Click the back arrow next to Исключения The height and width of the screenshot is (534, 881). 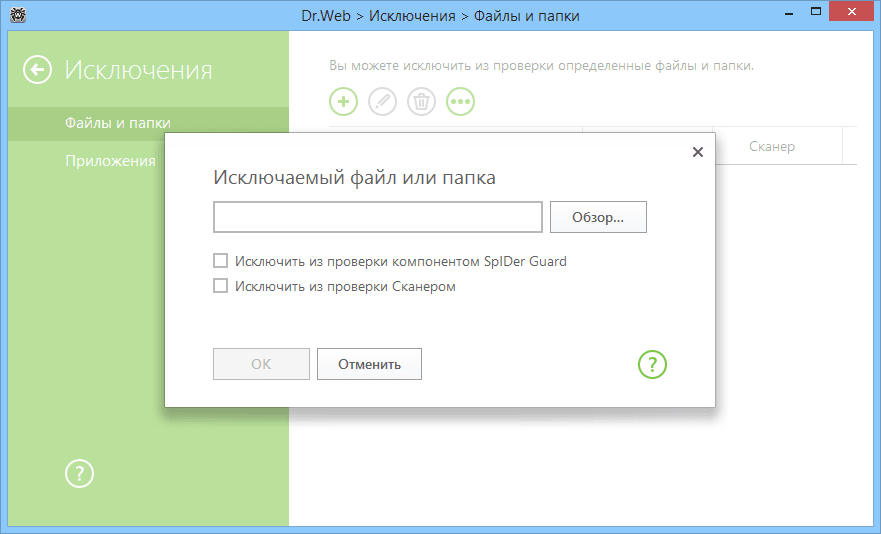coord(37,70)
